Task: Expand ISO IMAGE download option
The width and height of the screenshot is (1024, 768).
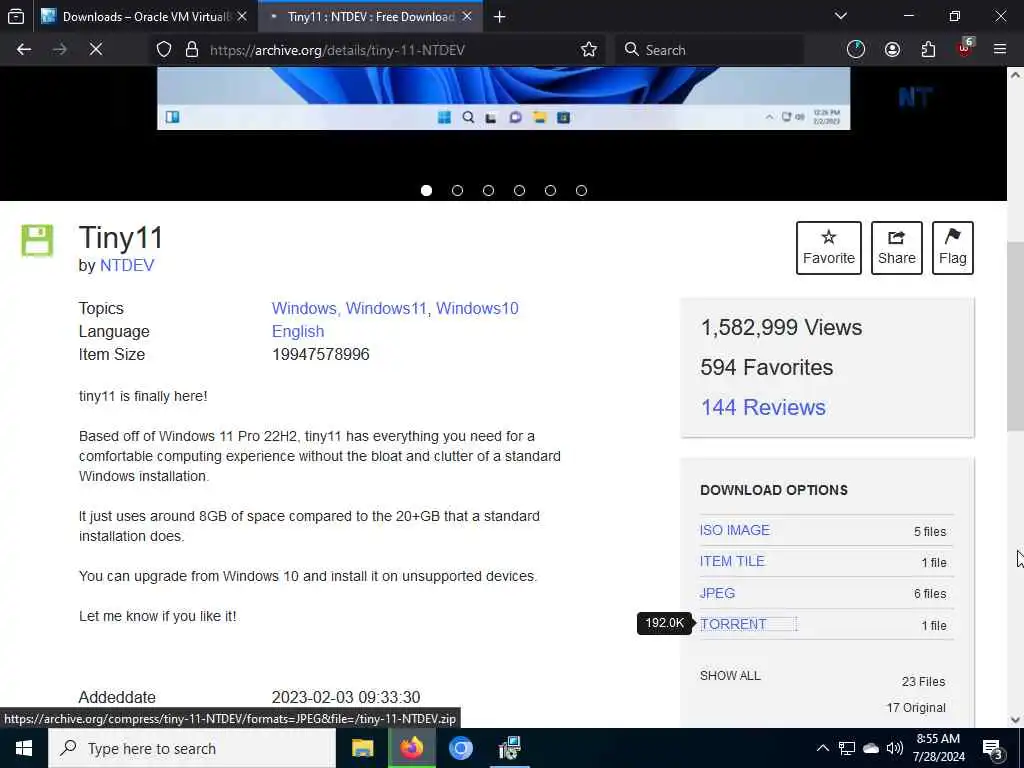Action: pos(735,530)
